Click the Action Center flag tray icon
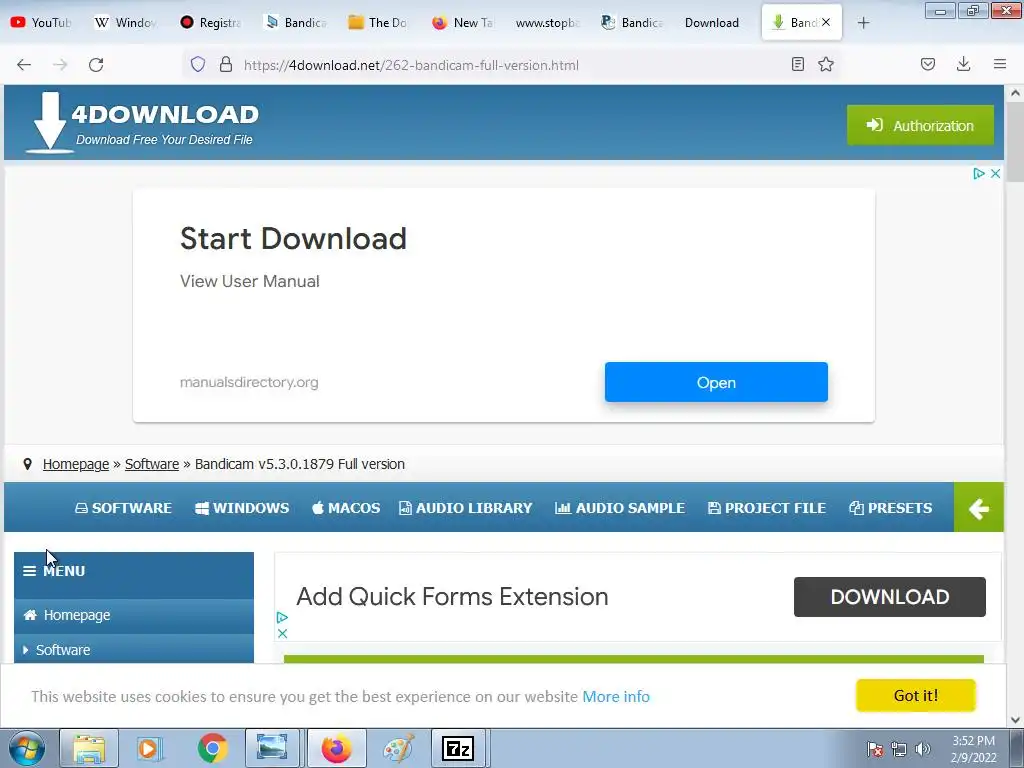 click(x=875, y=749)
